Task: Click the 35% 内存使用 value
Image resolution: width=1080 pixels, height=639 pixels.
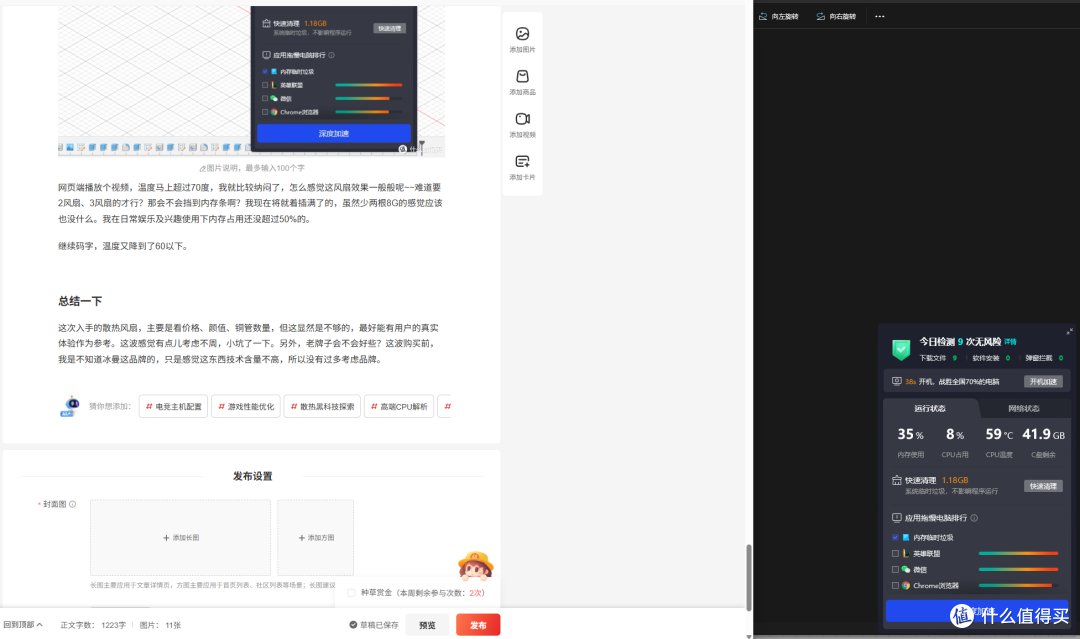Action: (x=911, y=434)
